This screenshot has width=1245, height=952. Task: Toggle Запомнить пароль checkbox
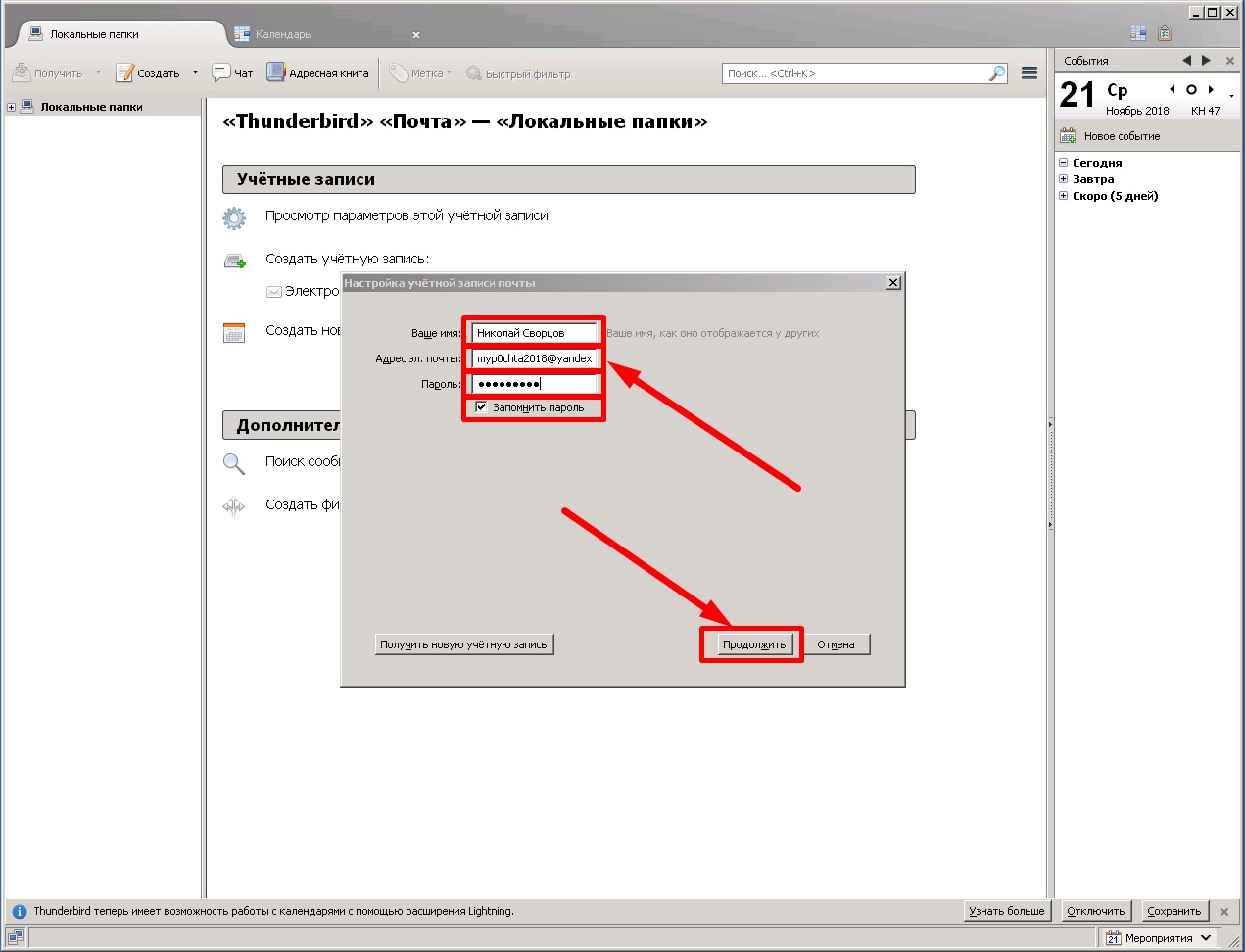[481, 406]
